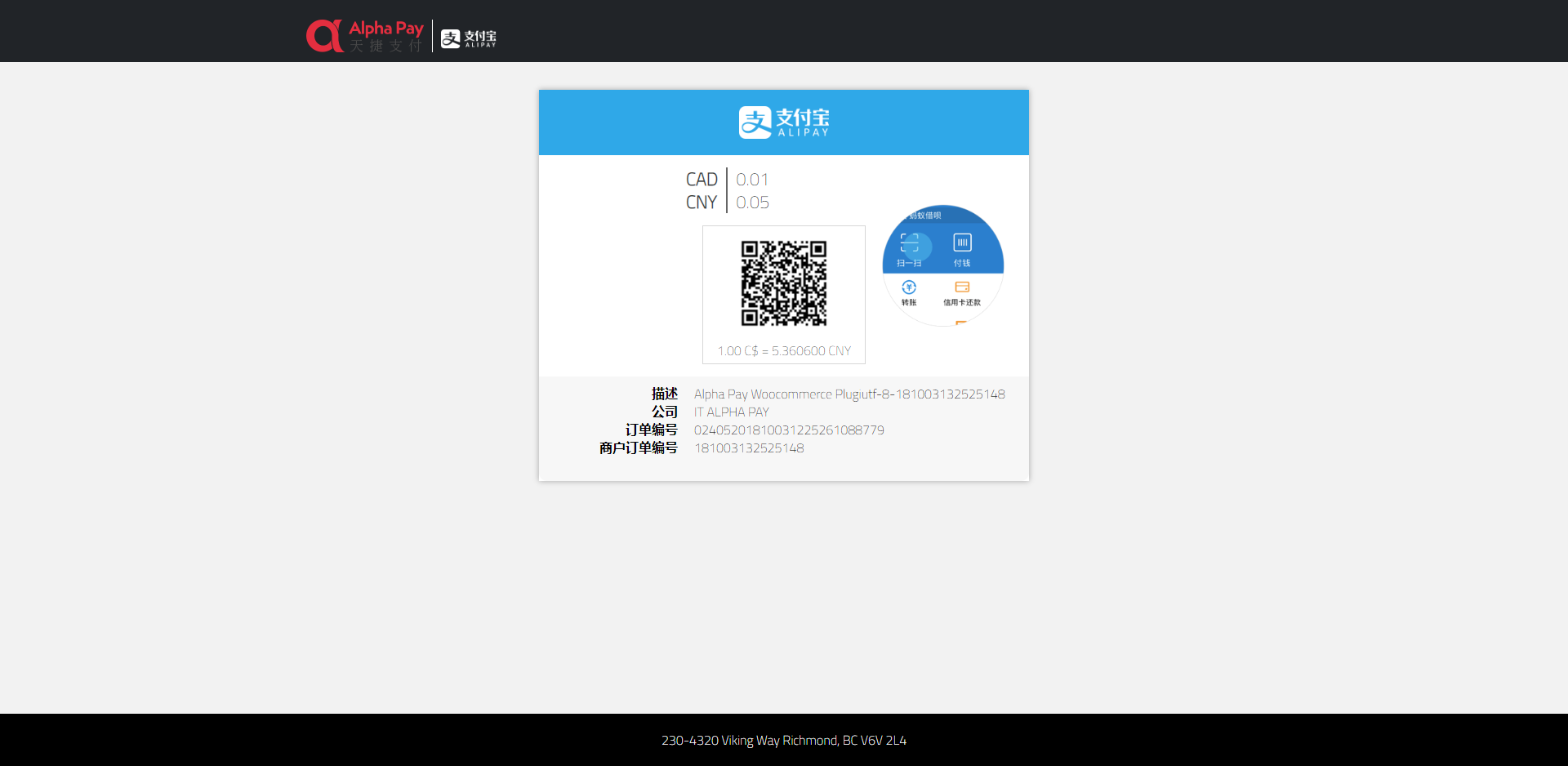
Task: Click the Alpha Pay logo in header
Action: [x=365, y=36]
